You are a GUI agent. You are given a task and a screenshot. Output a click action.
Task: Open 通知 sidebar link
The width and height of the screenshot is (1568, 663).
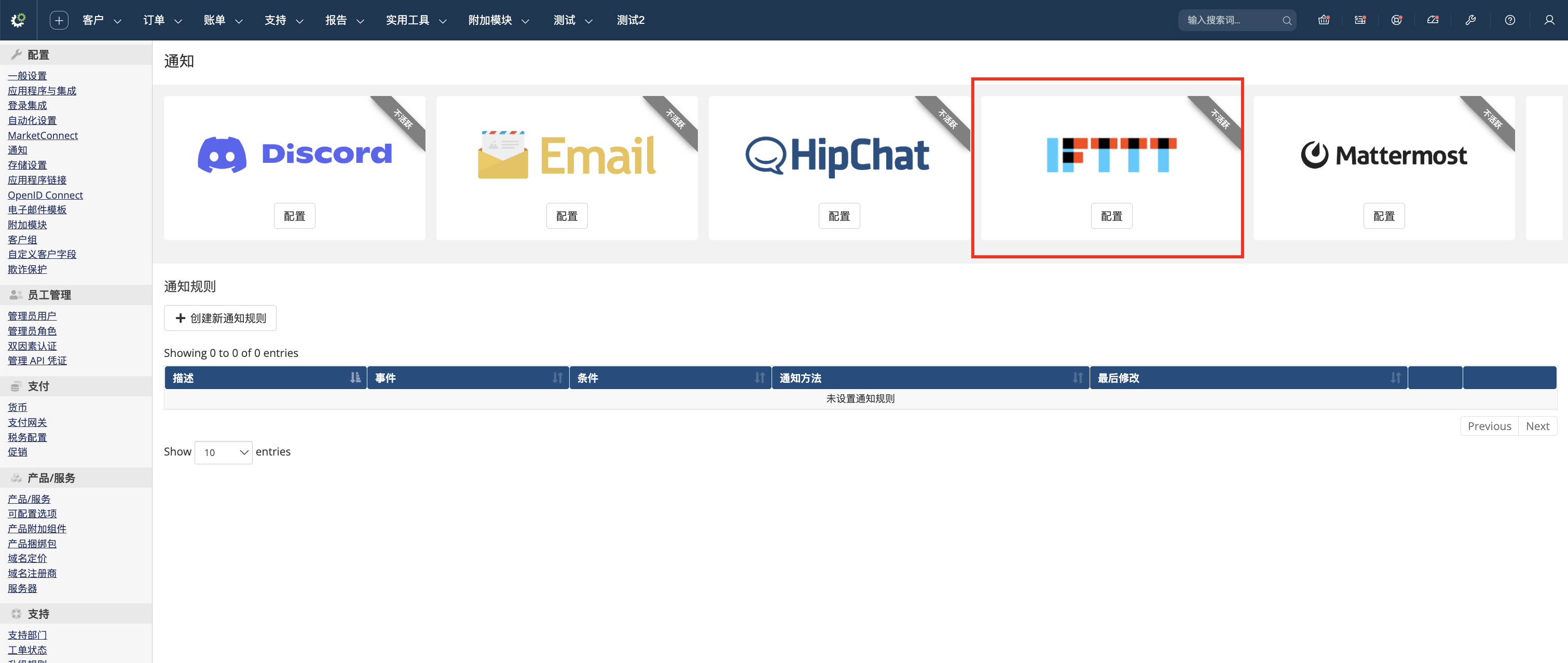pyautogui.click(x=18, y=150)
